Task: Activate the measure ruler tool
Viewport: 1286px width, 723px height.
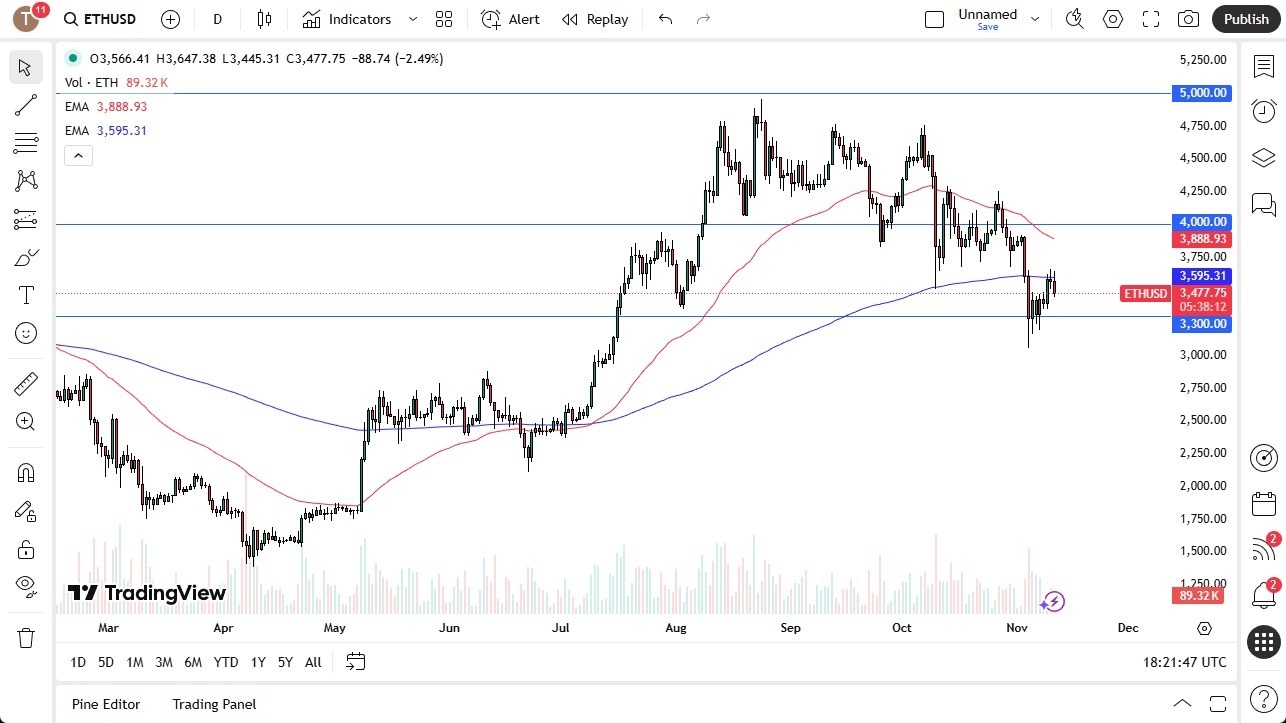Action: coord(25,383)
